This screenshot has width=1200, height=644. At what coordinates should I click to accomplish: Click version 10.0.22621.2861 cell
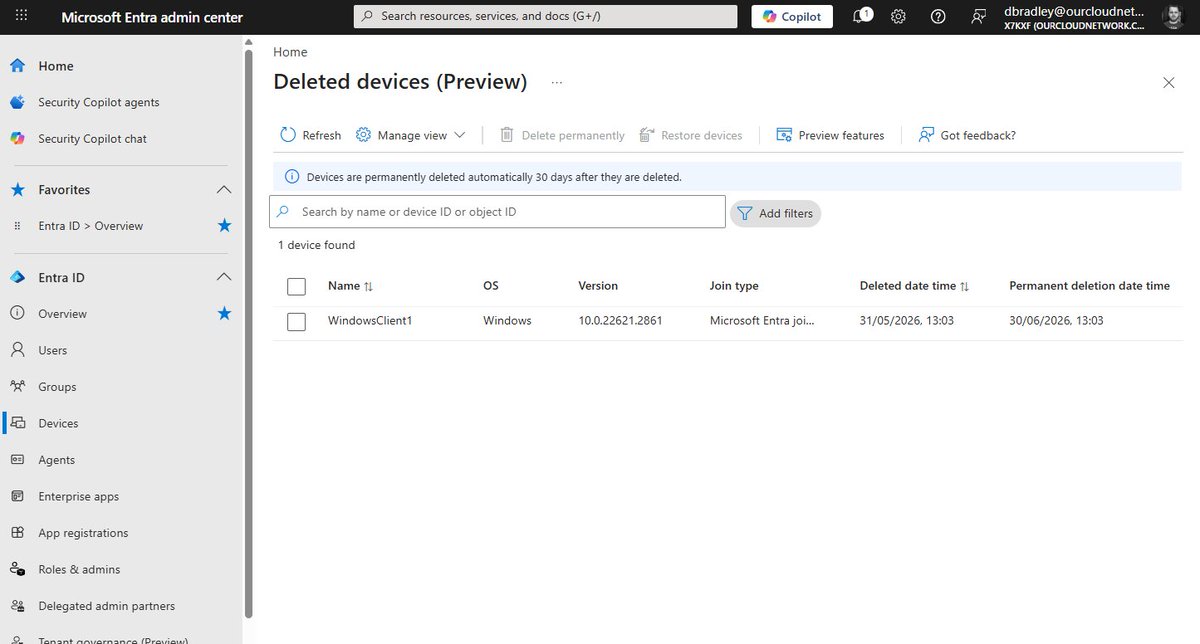620,321
